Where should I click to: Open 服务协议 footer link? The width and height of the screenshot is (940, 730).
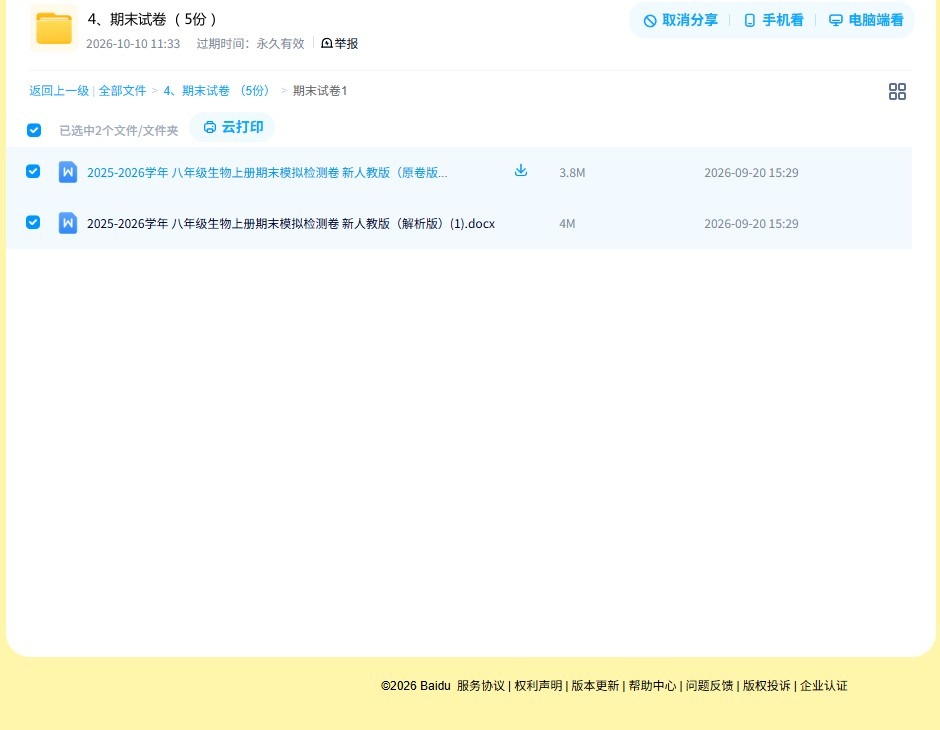click(481, 686)
